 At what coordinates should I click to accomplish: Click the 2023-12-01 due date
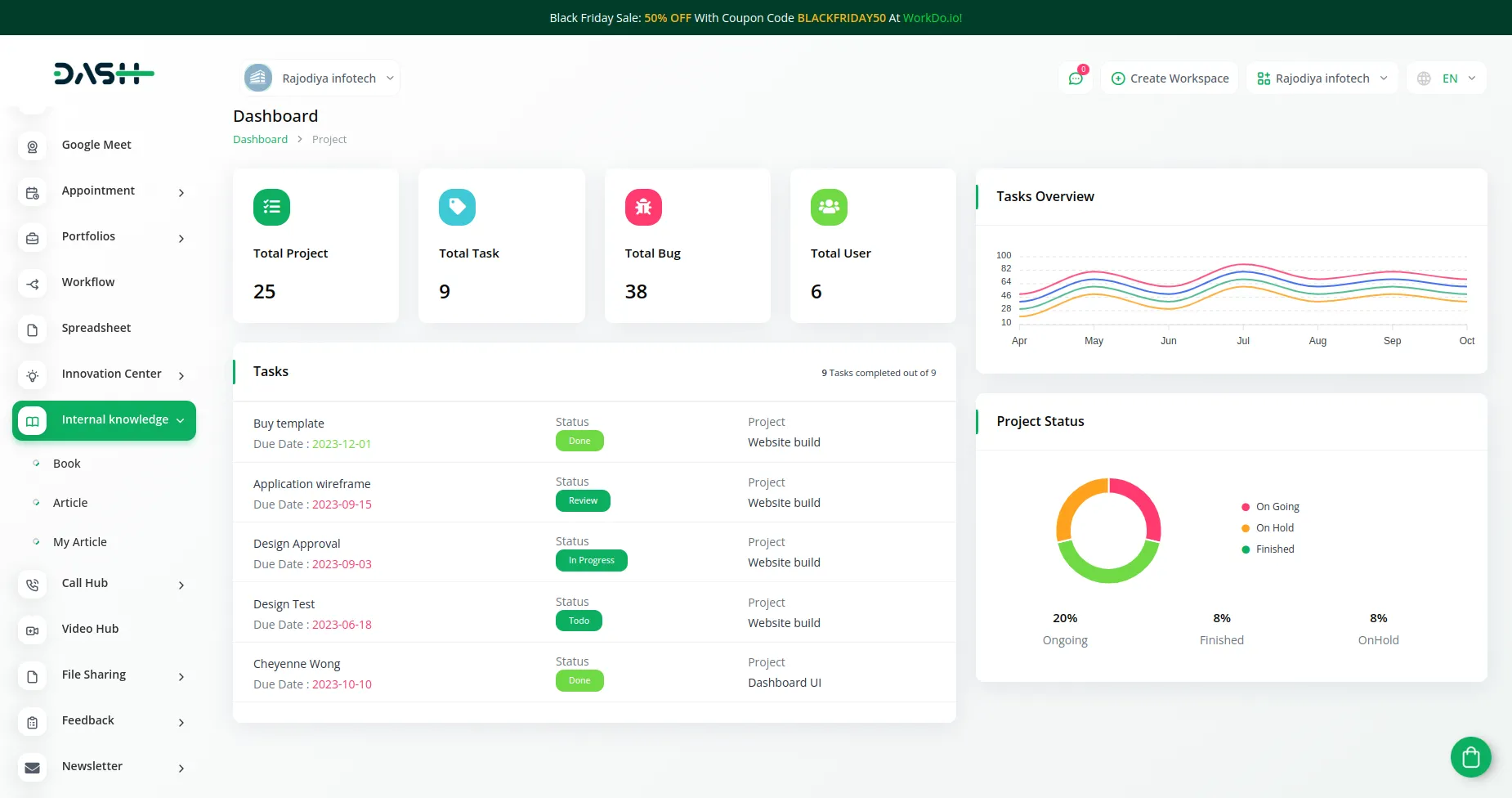click(x=342, y=444)
